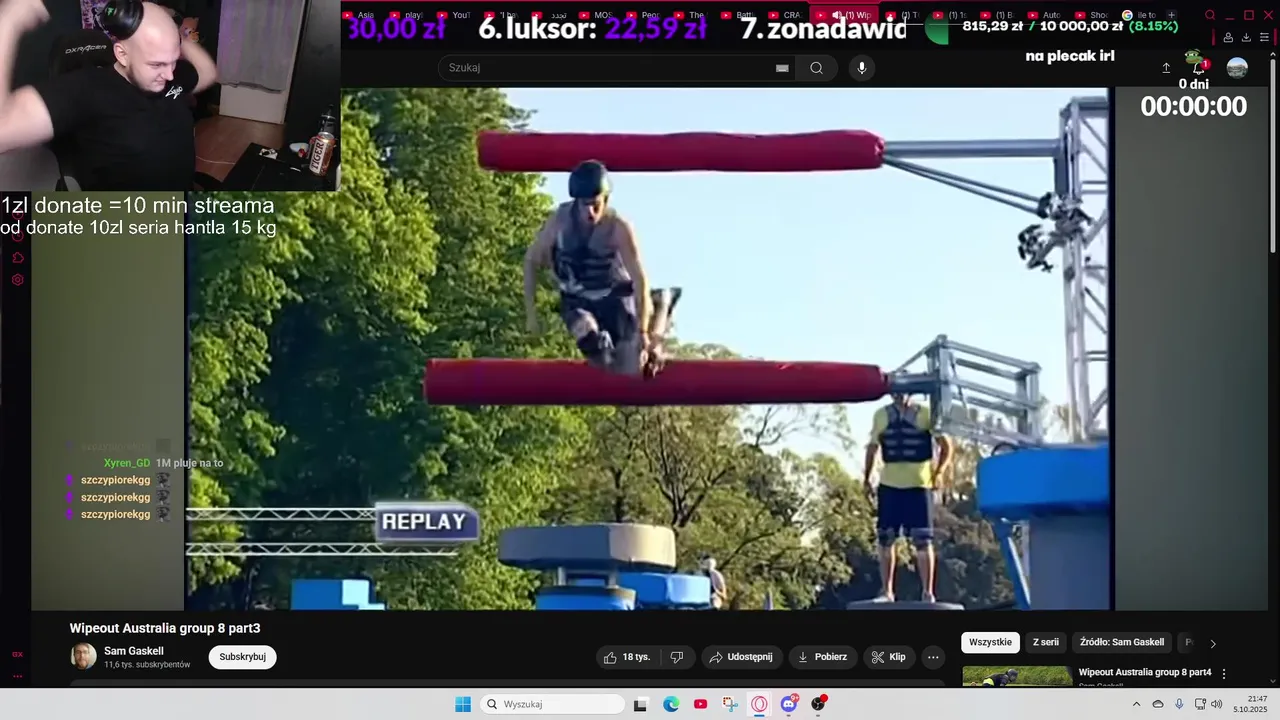Open menu for Wipeout Australia group 8 part4
This screenshot has width=1280, height=720.
click(1224, 674)
